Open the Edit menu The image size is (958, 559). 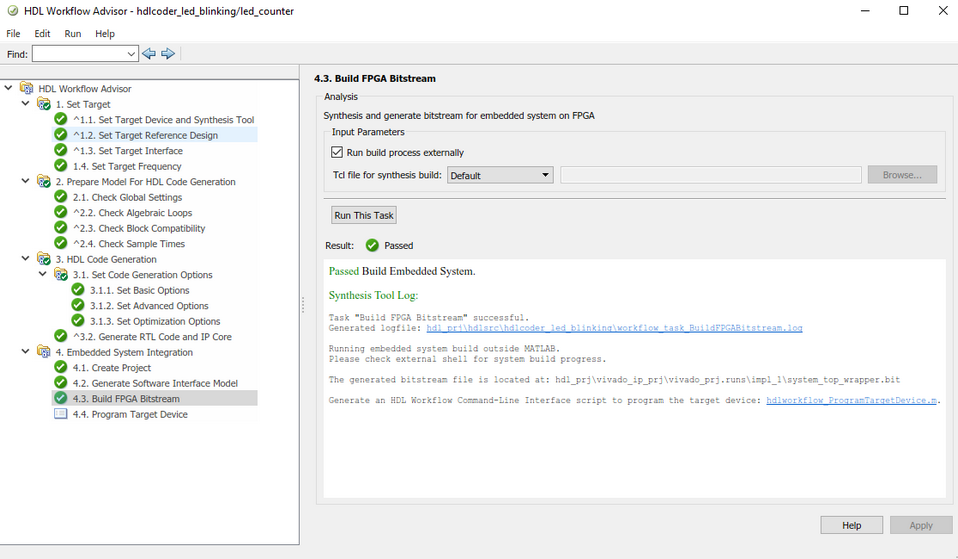click(42, 33)
